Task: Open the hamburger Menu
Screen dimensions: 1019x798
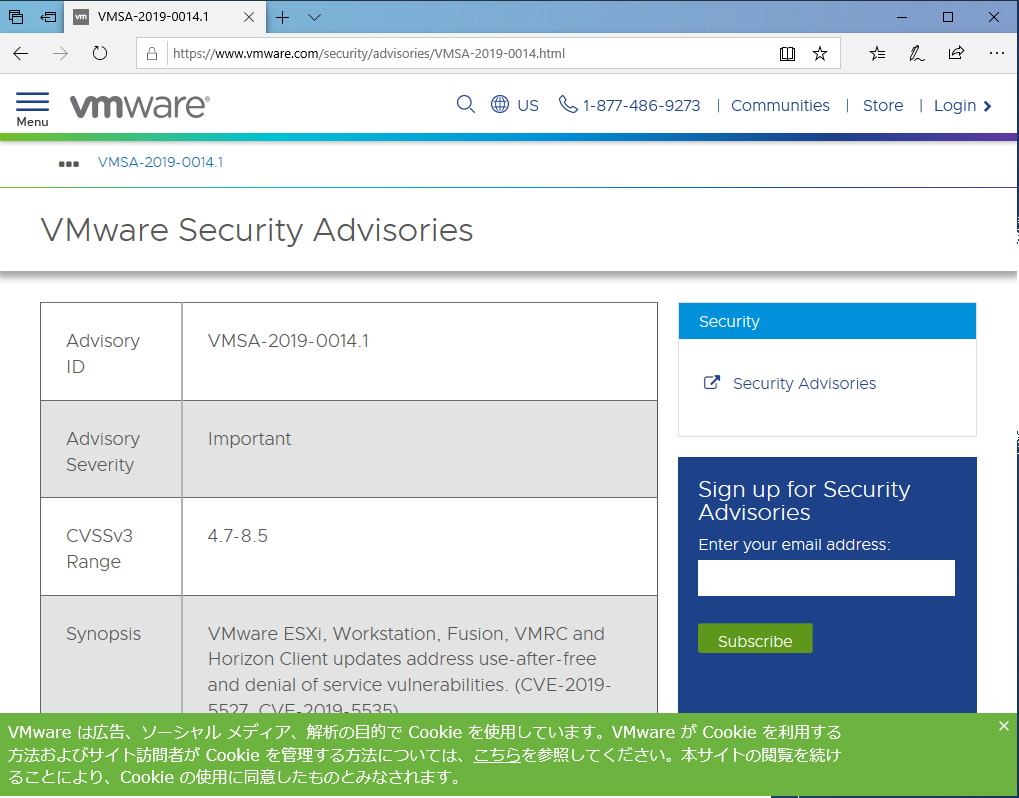Action: [x=32, y=106]
